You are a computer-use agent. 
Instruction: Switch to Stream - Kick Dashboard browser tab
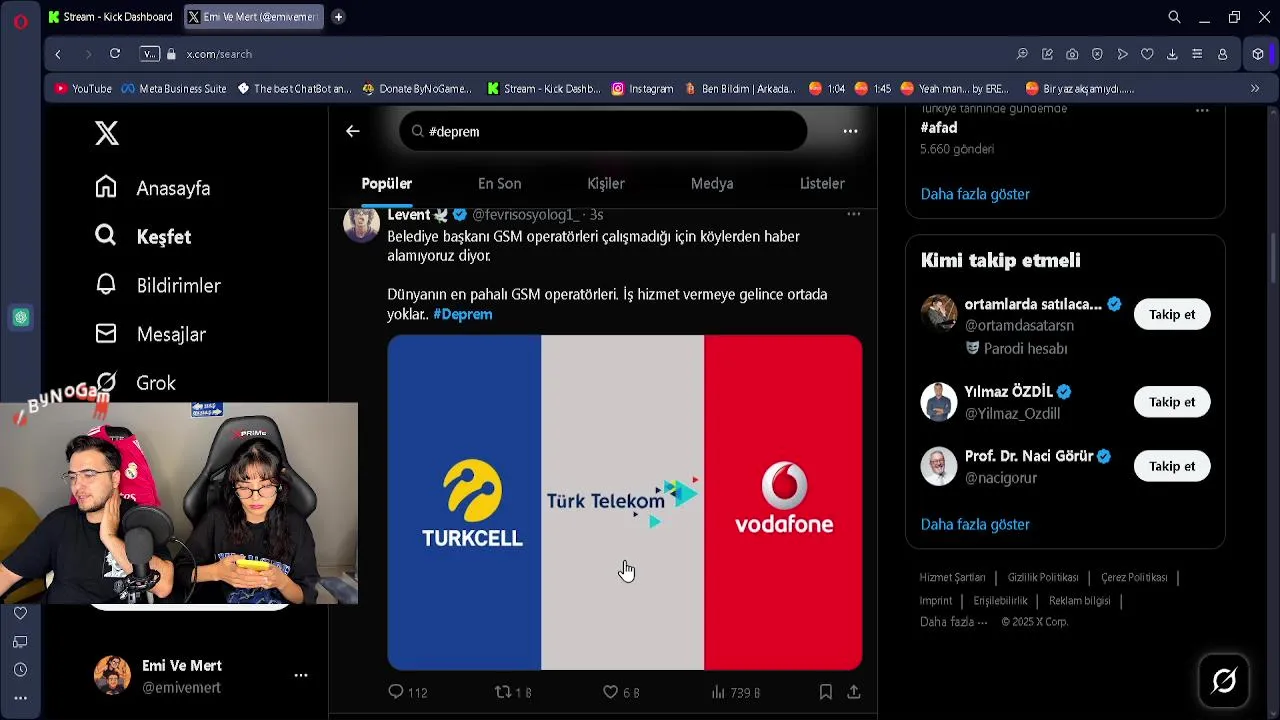pyautogui.click(x=110, y=17)
